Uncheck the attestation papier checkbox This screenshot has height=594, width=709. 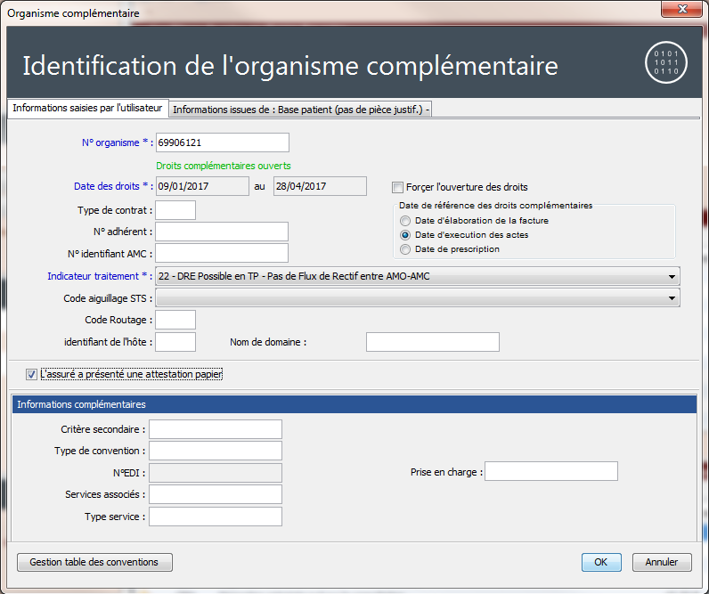[32, 375]
